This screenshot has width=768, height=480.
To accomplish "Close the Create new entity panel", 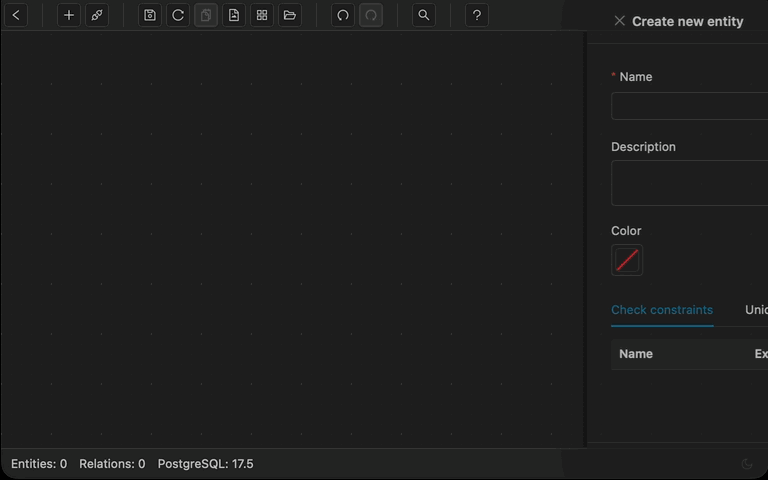I will click(620, 21).
